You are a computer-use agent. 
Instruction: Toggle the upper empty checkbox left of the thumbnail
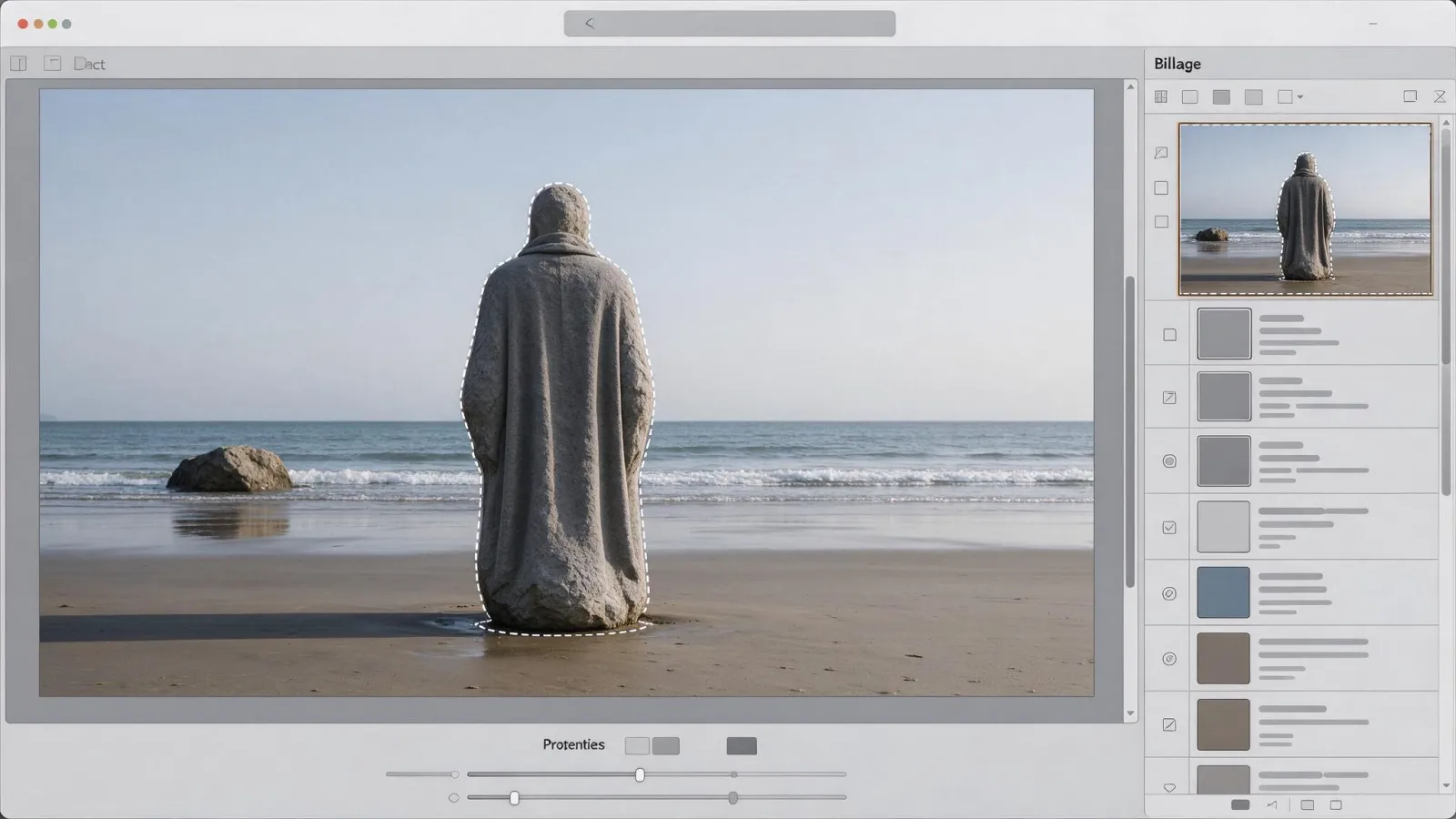(x=1161, y=187)
